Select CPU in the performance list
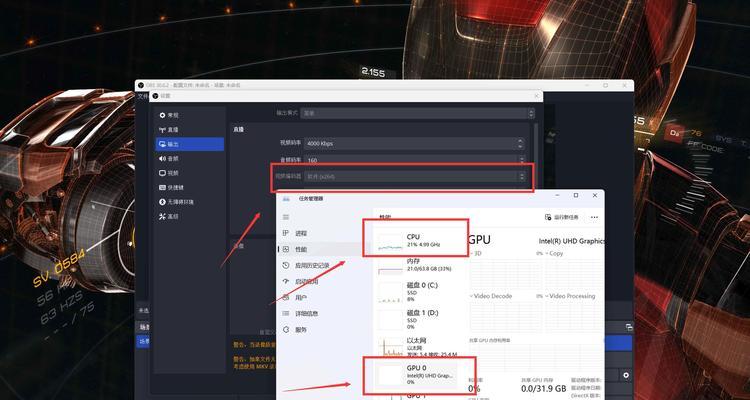 click(x=417, y=241)
